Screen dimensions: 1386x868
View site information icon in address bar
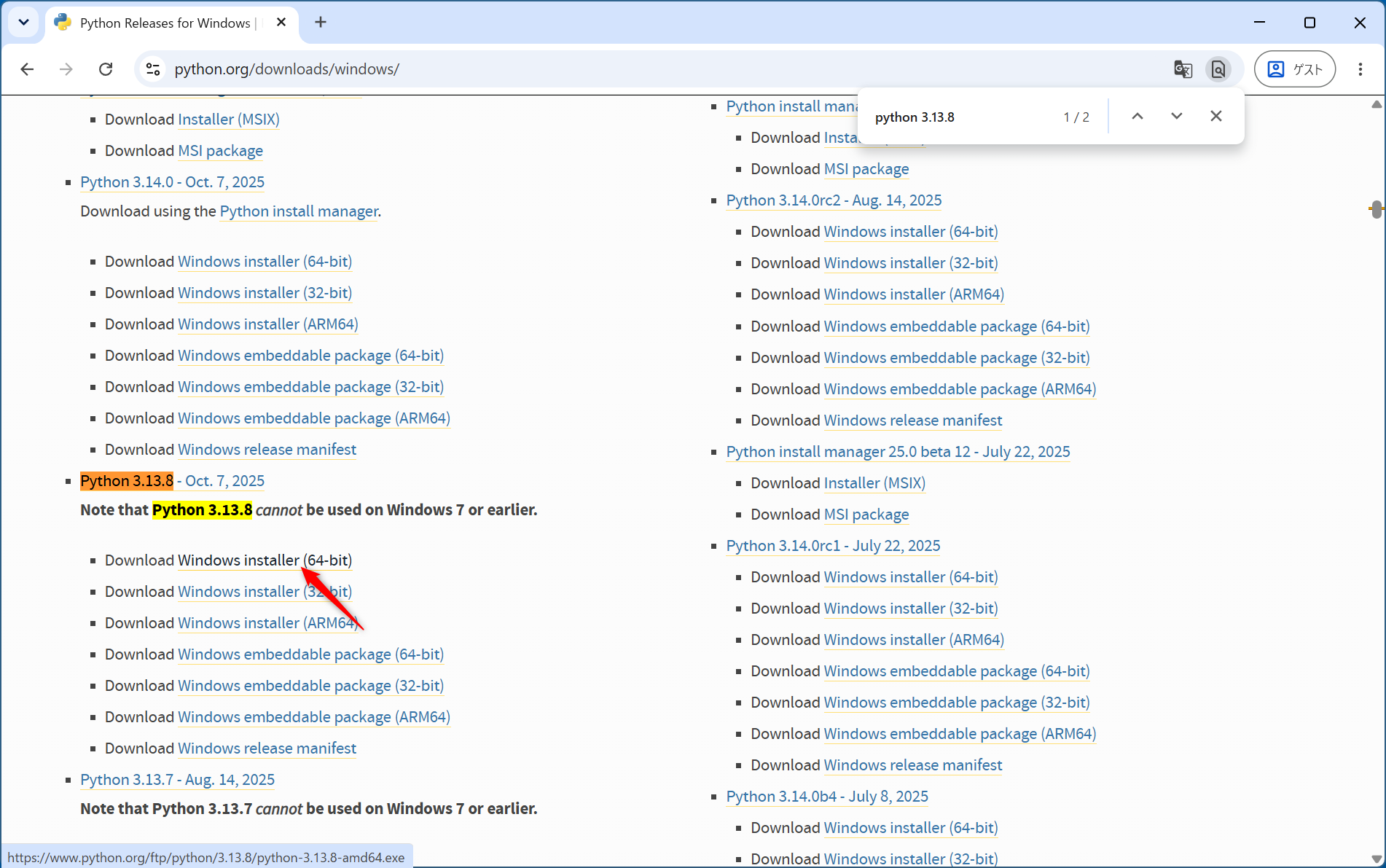[x=153, y=69]
